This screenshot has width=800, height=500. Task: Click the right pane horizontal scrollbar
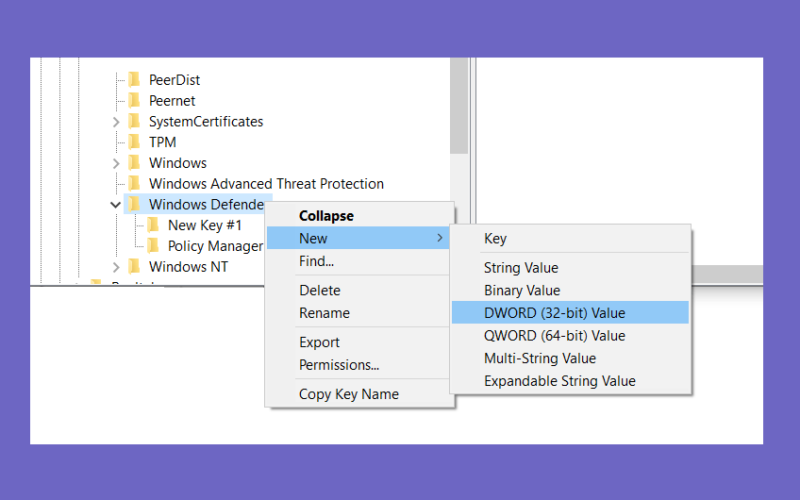(727, 273)
